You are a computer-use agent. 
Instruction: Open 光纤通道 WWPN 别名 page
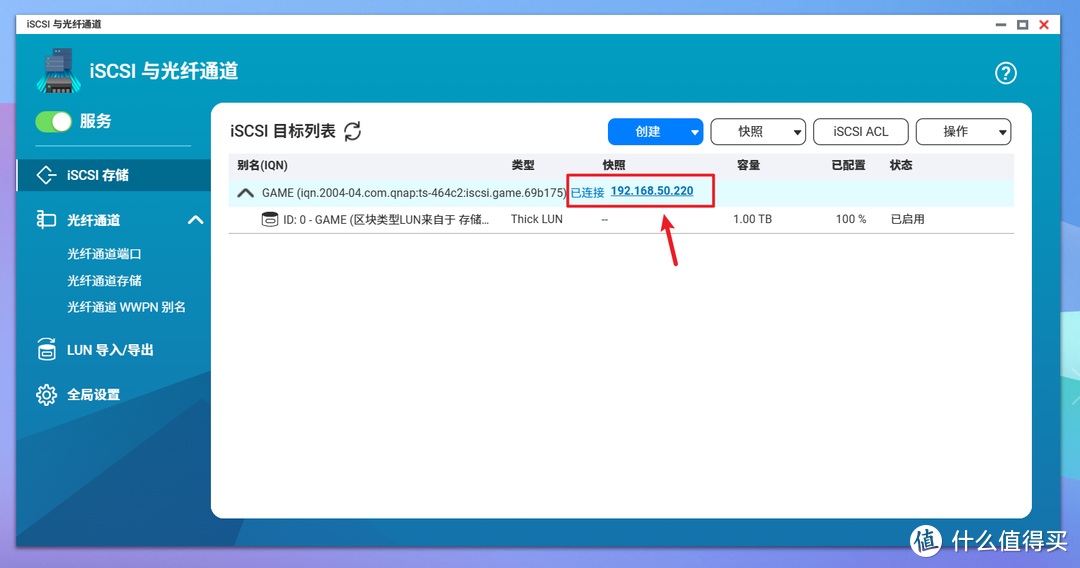(126, 307)
